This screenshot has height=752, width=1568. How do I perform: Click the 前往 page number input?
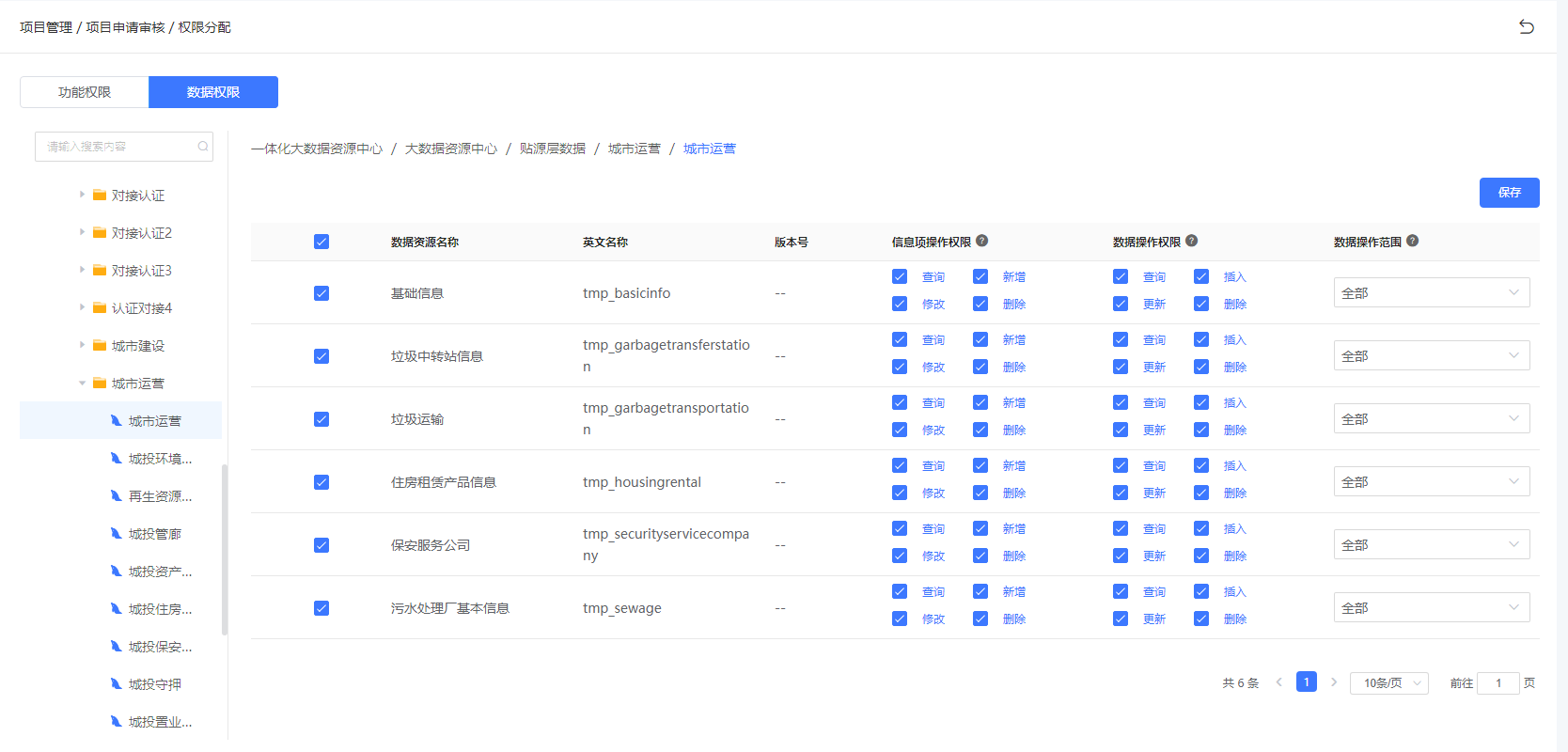(1498, 683)
